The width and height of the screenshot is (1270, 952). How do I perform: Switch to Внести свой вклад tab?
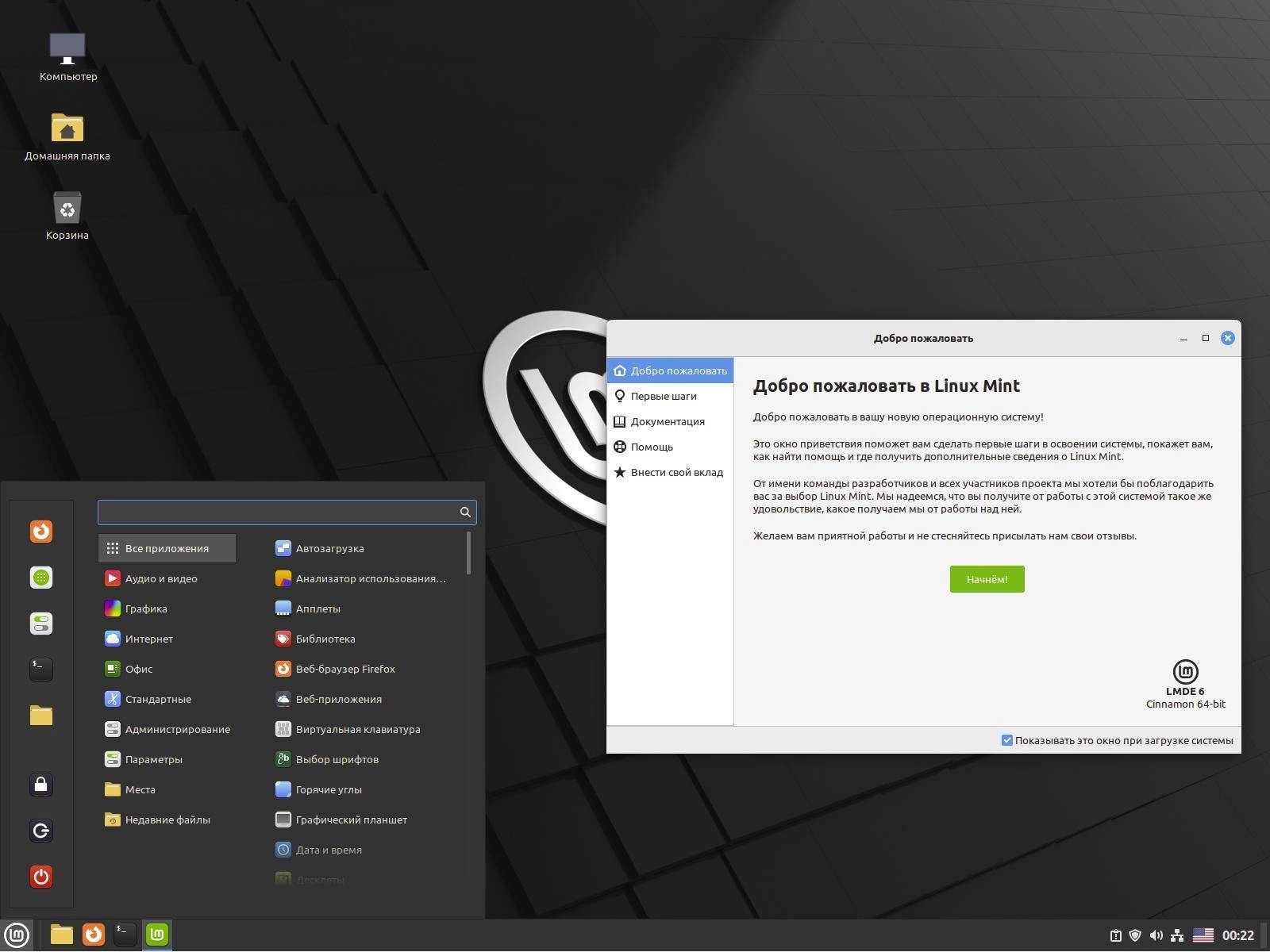pos(670,472)
